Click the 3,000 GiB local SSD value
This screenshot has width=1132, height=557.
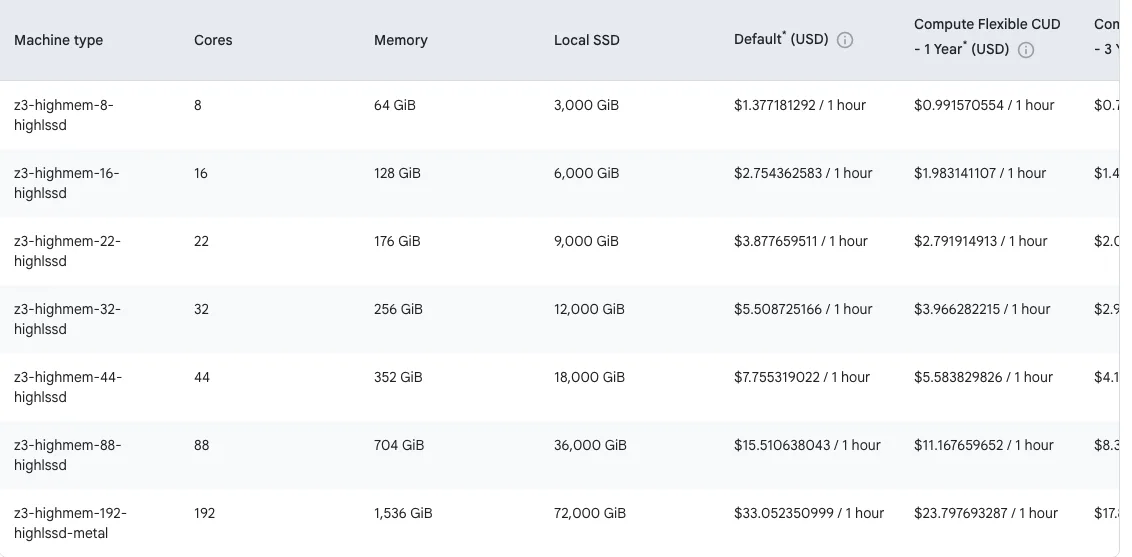click(x=586, y=105)
